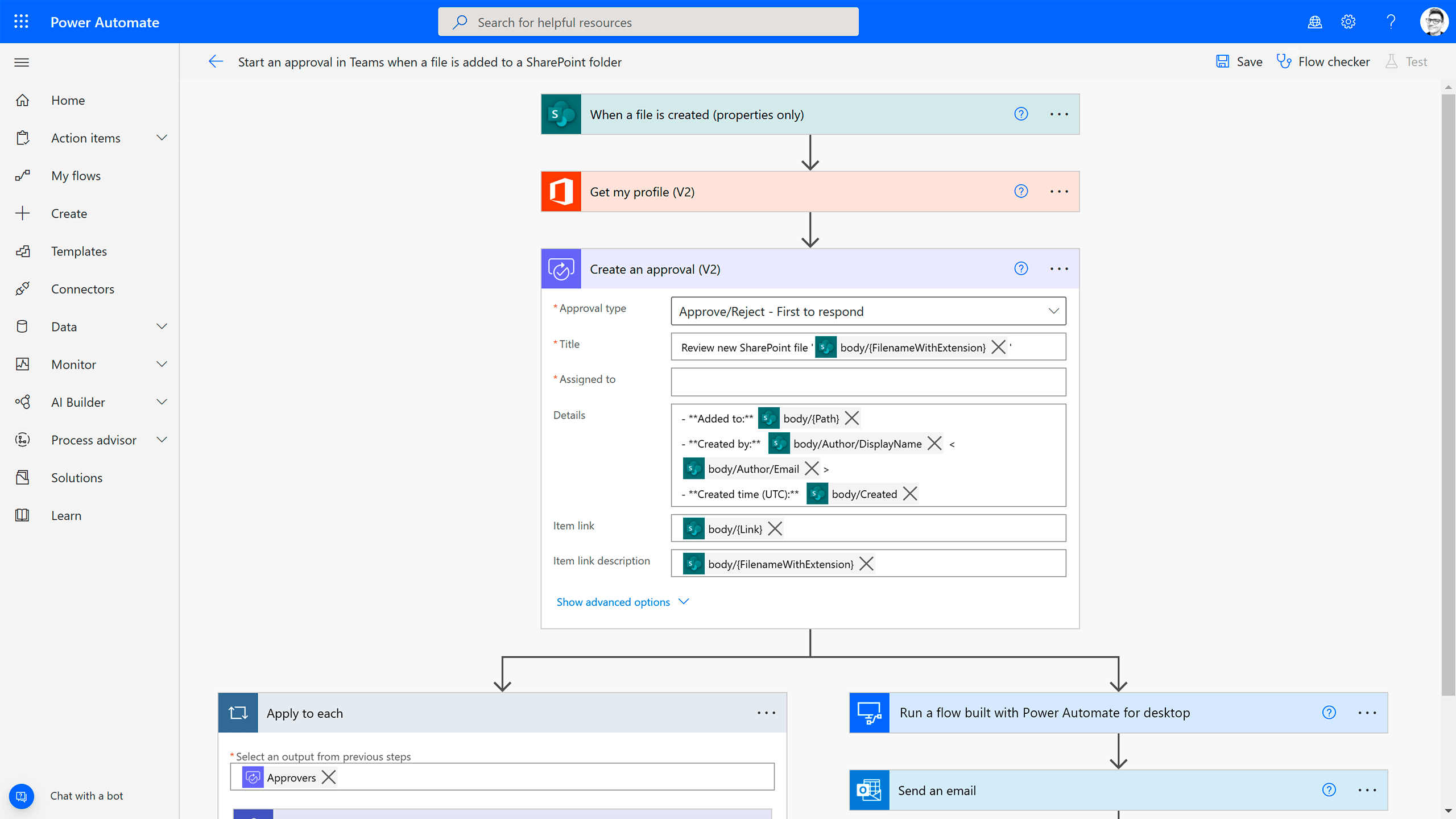Click the Office 365 profile step icon
Image resolution: width=1456 pixels, height=819 pixels.
click(560, 191)
